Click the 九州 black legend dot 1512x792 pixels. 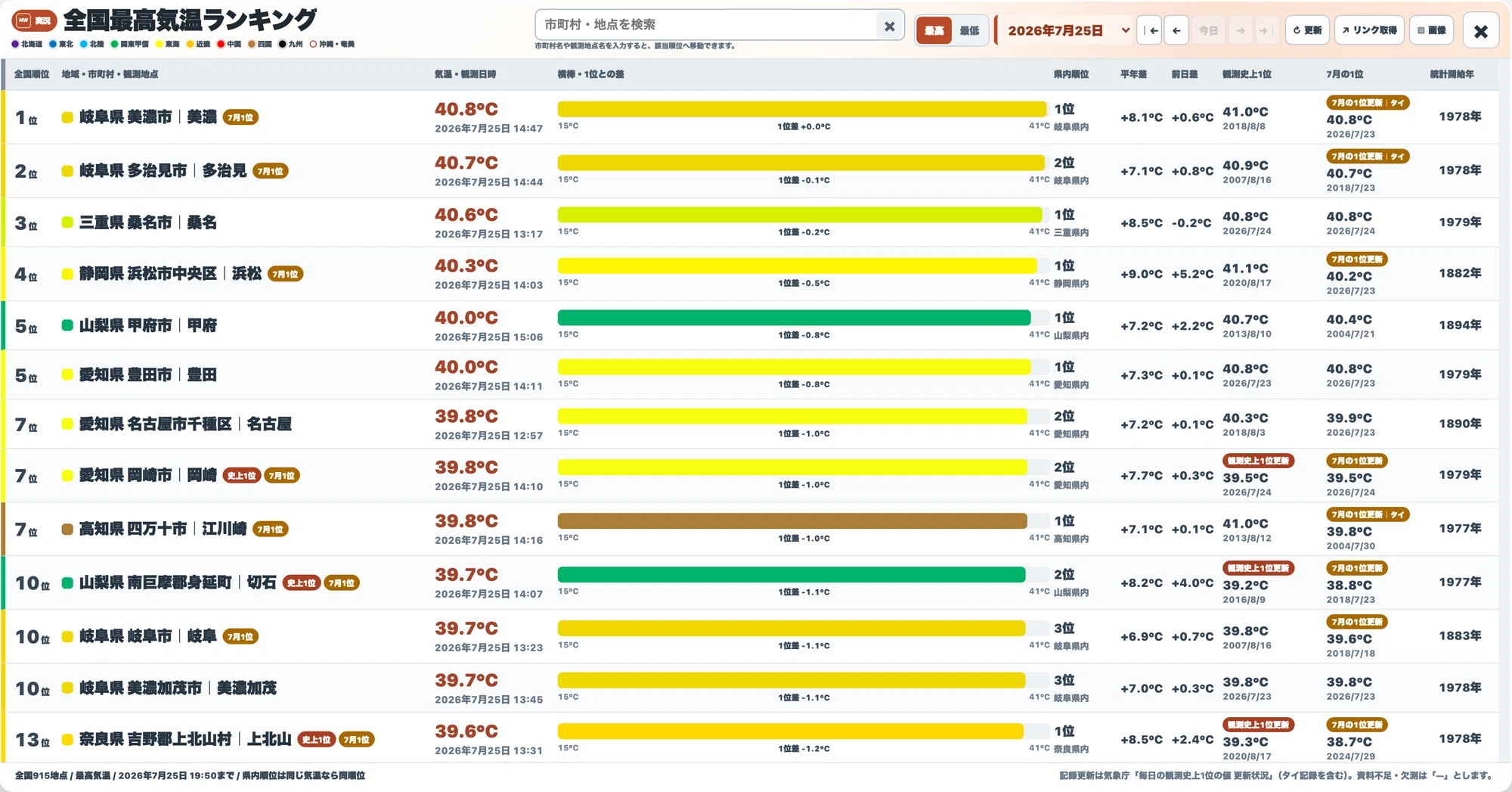[282, 44]
